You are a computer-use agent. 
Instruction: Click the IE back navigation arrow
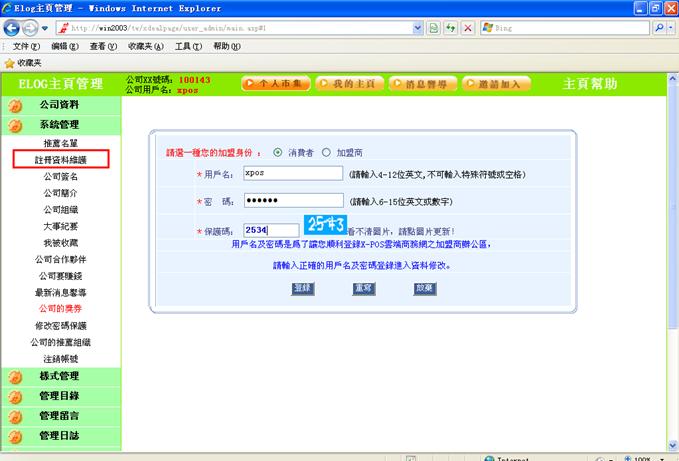[x=13, y=28]
